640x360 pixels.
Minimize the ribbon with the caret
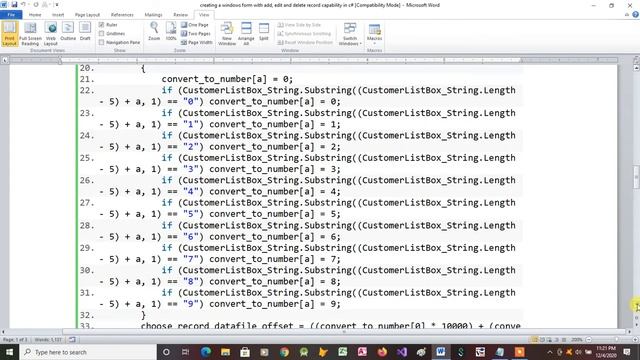point(627,15)
